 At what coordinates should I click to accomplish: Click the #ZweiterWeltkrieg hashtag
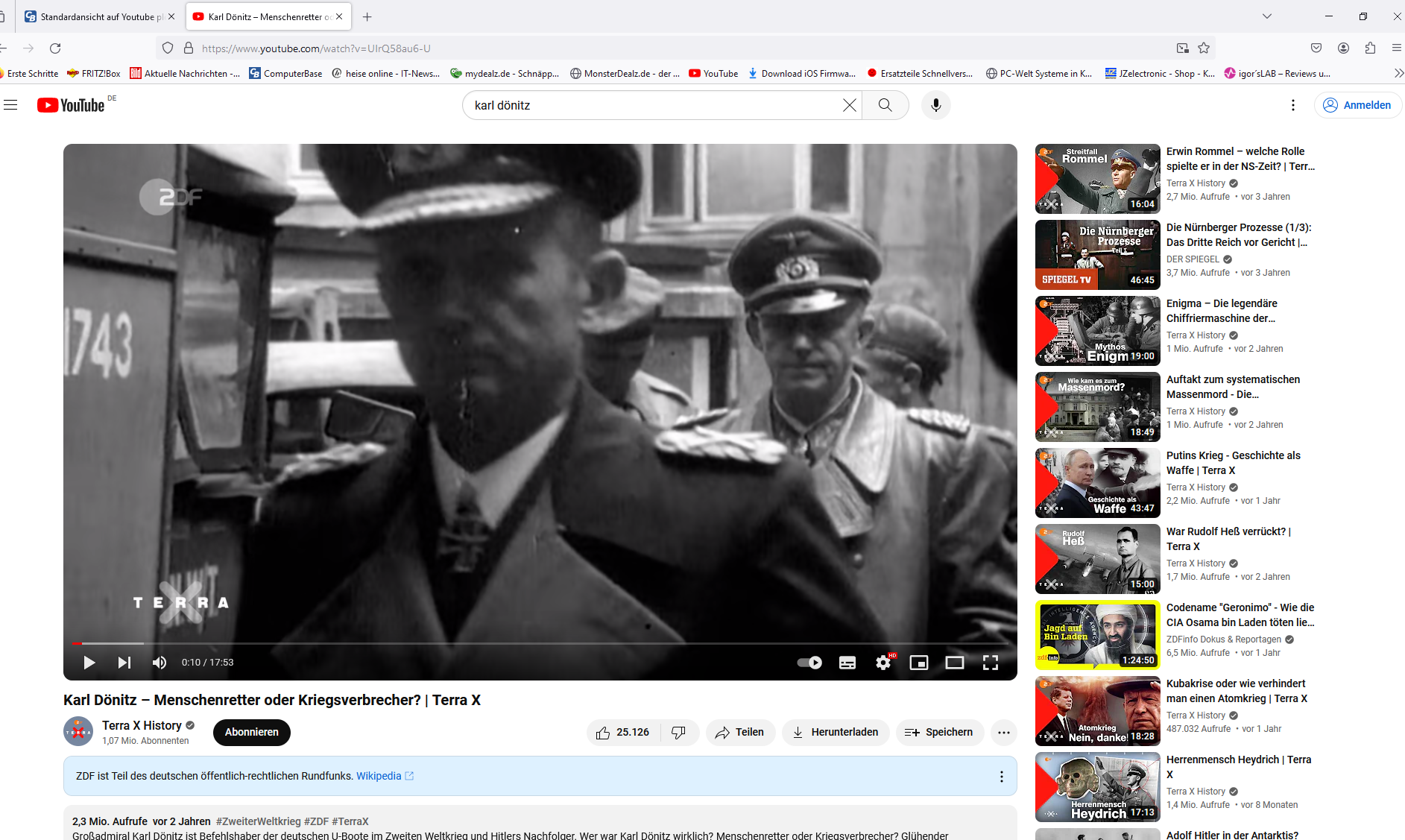pyautogui.click(x=258, y=821)
